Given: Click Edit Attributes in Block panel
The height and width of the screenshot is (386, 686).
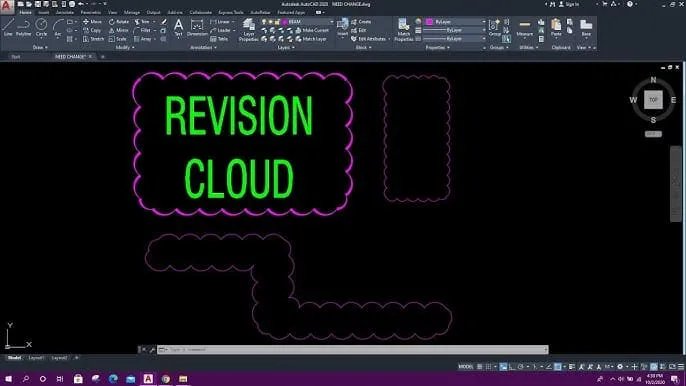Looking at the screenshot, I should [x=368, y=39].
